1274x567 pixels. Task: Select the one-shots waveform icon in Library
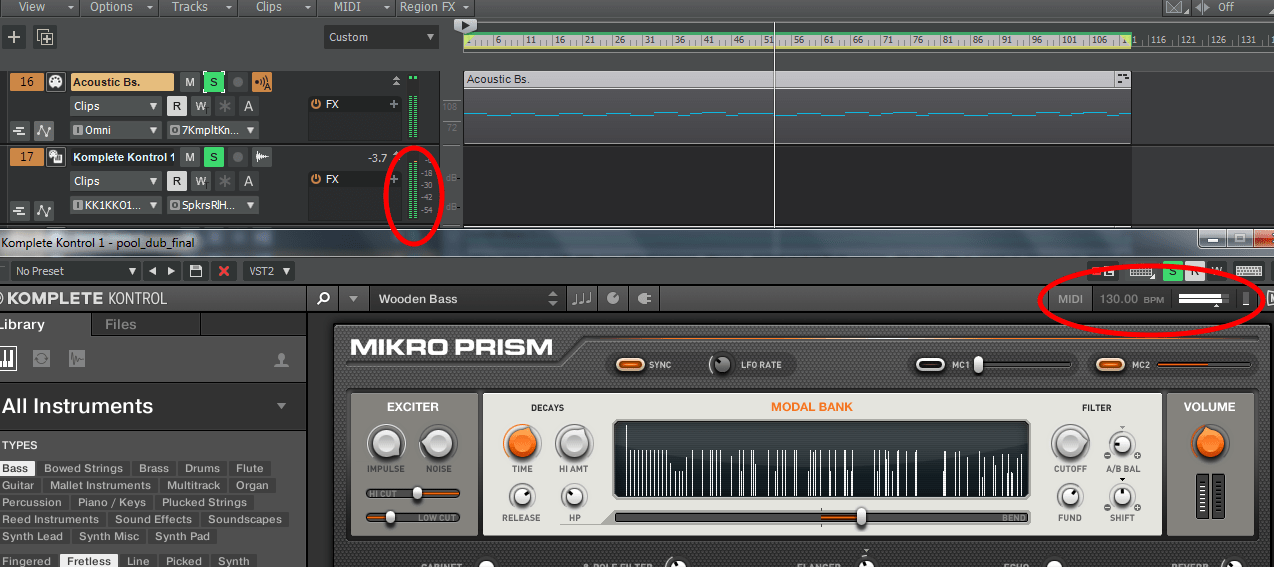click(x=77, y=358)
